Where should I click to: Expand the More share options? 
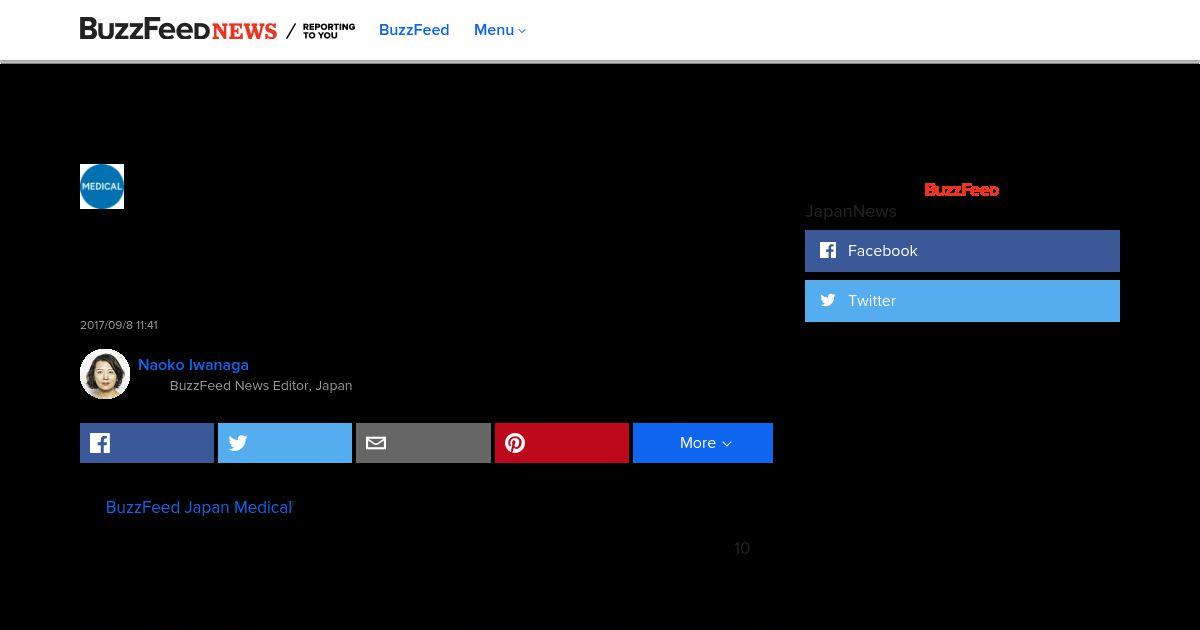(x=703, y=443)
